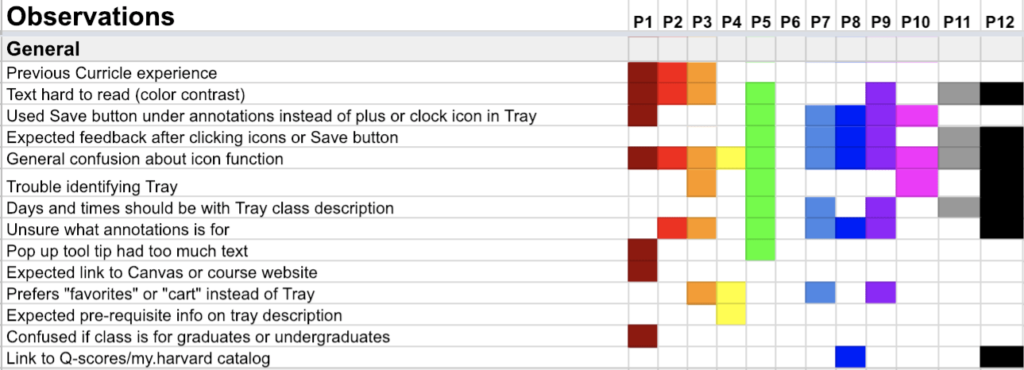Click the blue P8 cell in Link to Q-scores row
The image size is (1024, 370).
coord(850,357)
